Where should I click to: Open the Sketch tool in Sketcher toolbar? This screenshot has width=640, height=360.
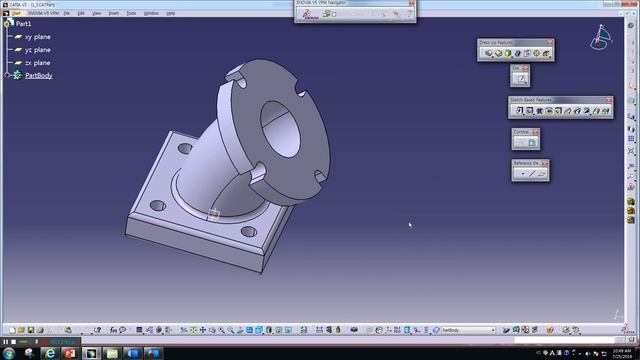[521, 79]
